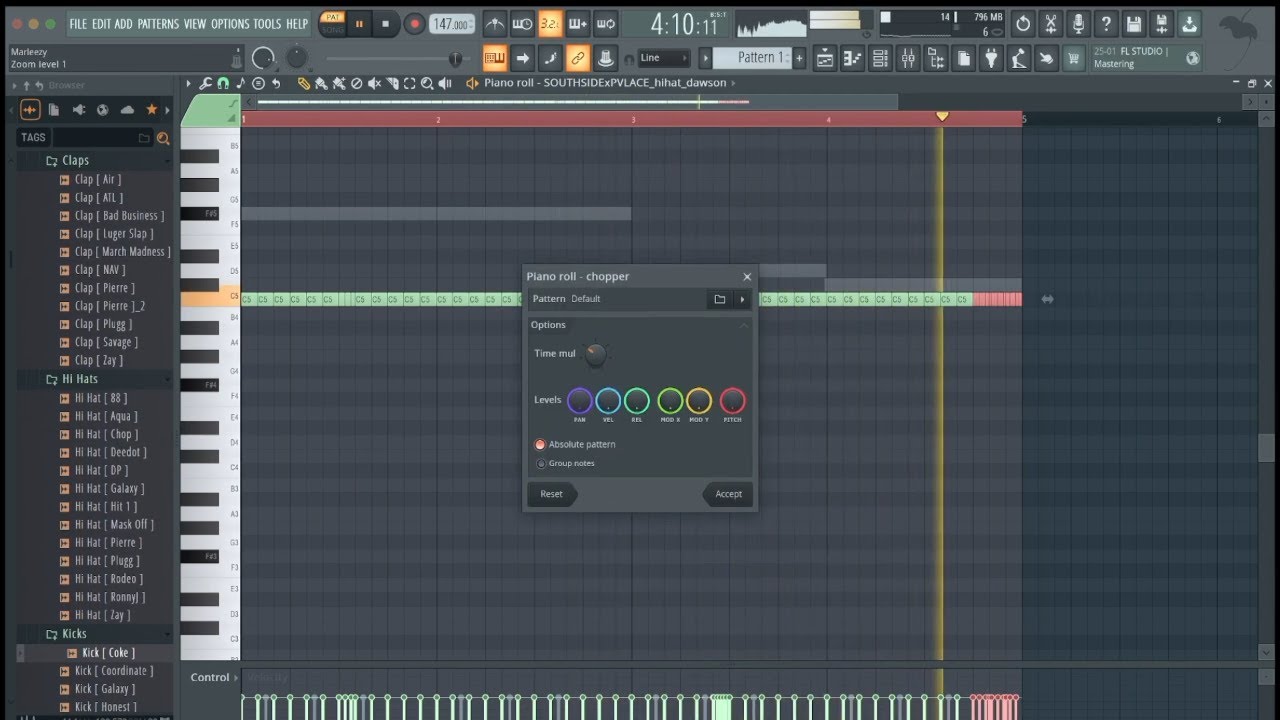The height and width of the screenshot is (720, 1280).
Task: Click the Accept button
Action: (728, 494)
